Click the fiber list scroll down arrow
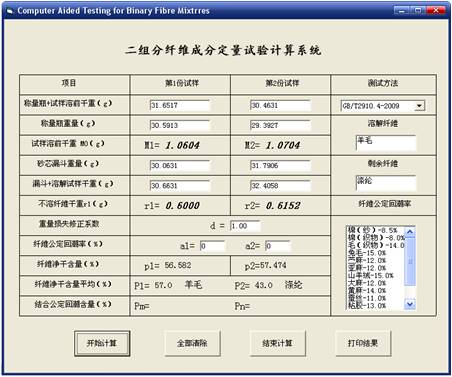The image size is (452, 377). [410, 304]
